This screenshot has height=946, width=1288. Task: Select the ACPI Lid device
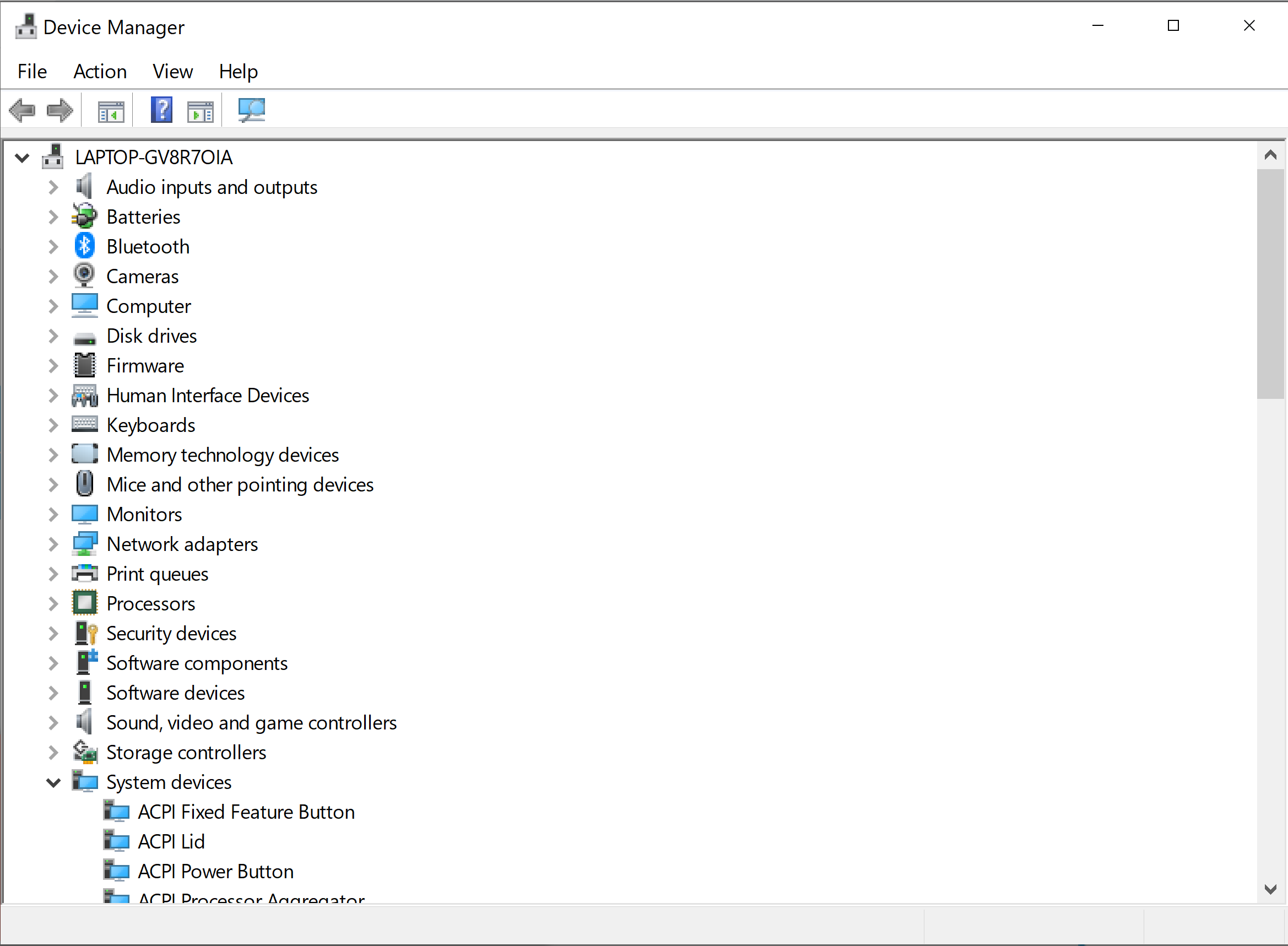171,842
